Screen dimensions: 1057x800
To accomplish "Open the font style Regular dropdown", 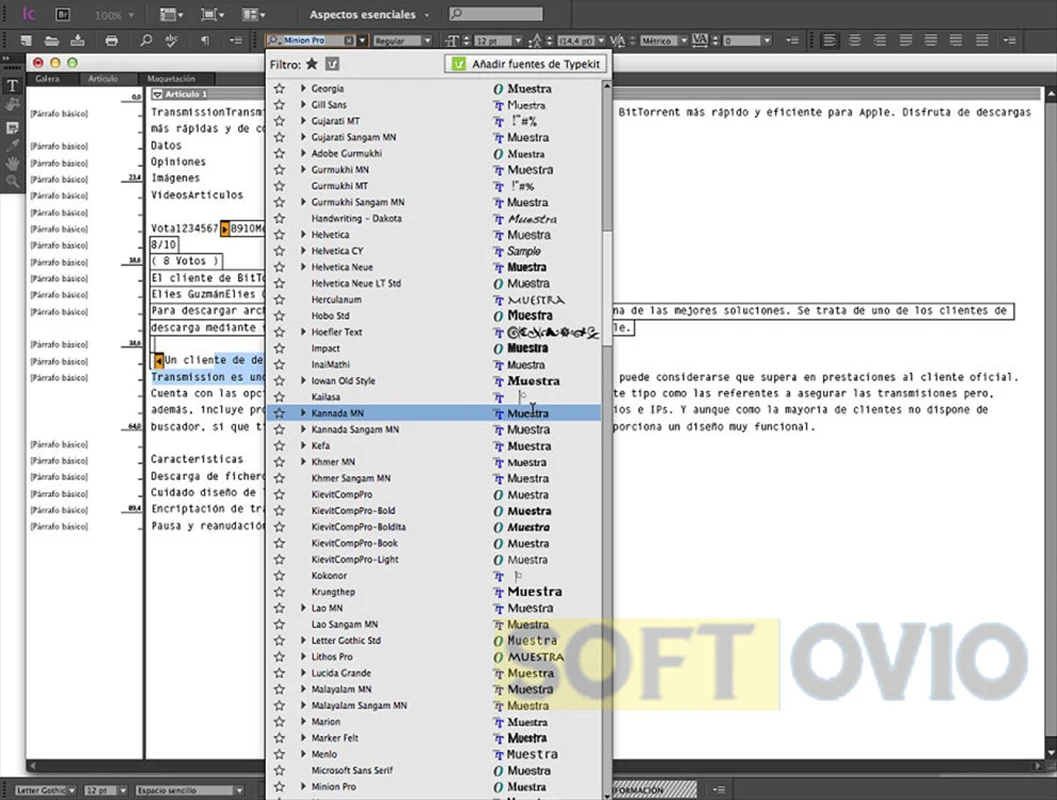I will click(x=403, y=41).
